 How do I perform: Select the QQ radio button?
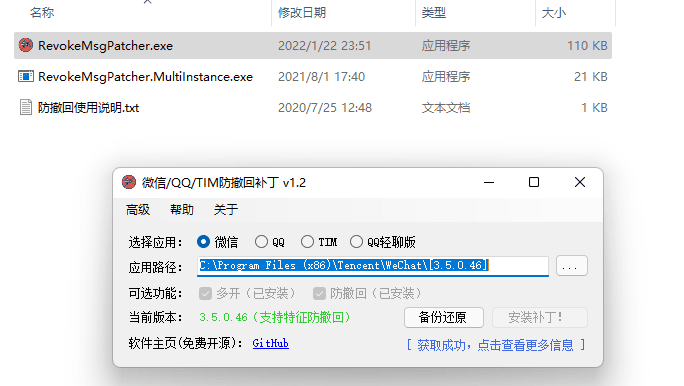[x=261, y=242]
